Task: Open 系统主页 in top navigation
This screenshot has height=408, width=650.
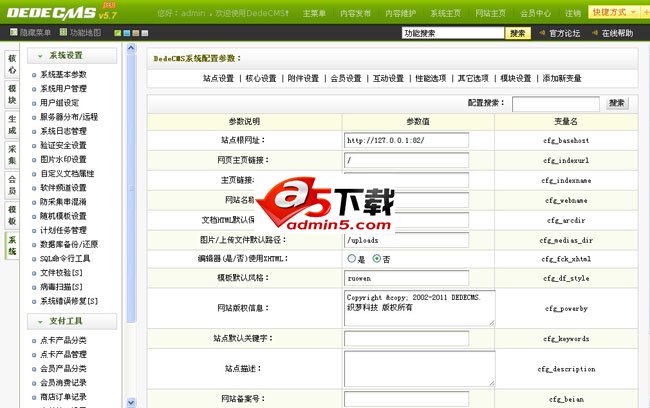Action: [445, 13]
